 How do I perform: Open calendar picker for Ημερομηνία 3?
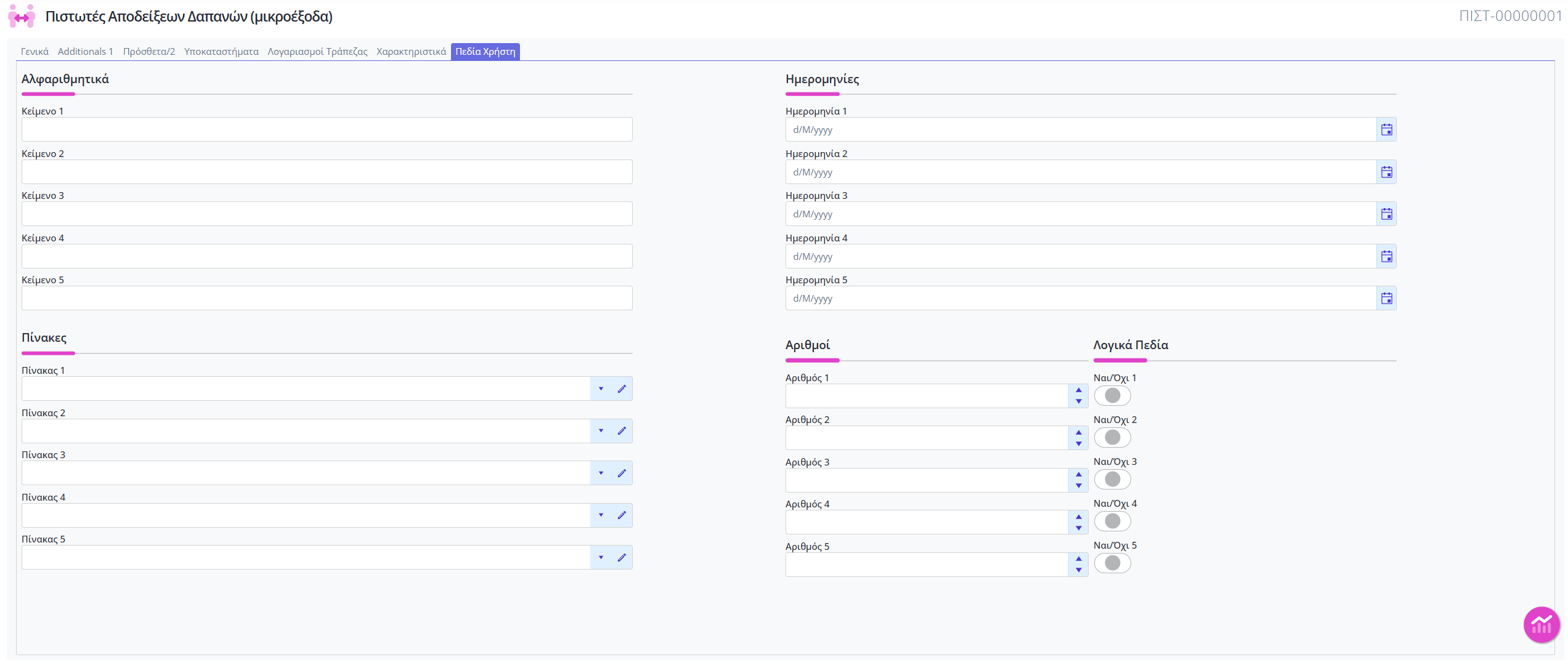1386,214
